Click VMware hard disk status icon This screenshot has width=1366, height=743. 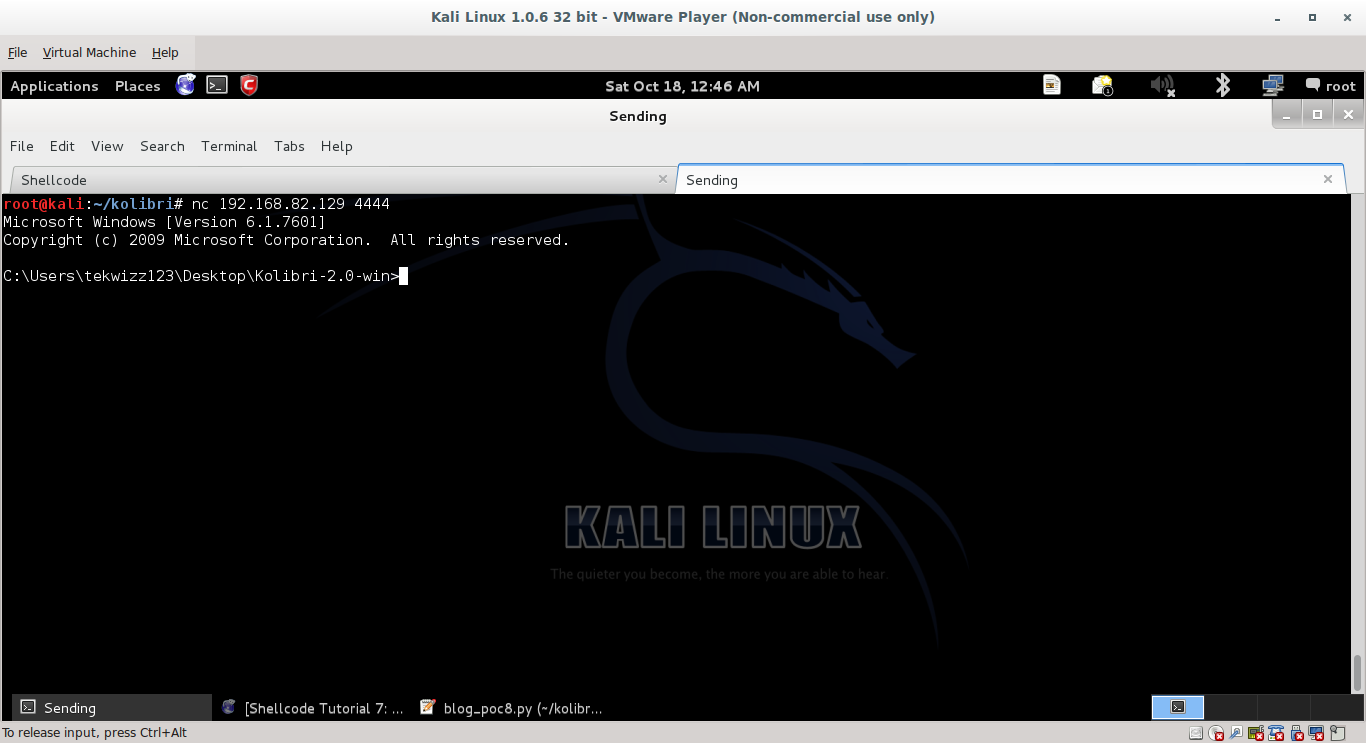1196,733
